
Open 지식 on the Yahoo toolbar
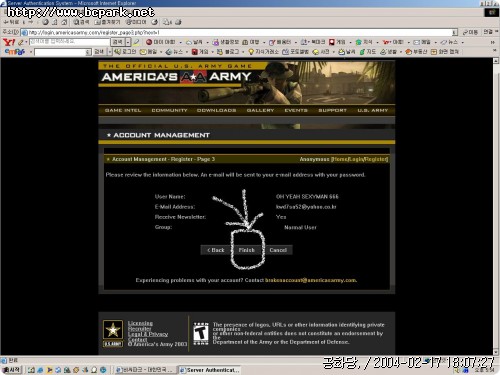[x=364, y=42]
